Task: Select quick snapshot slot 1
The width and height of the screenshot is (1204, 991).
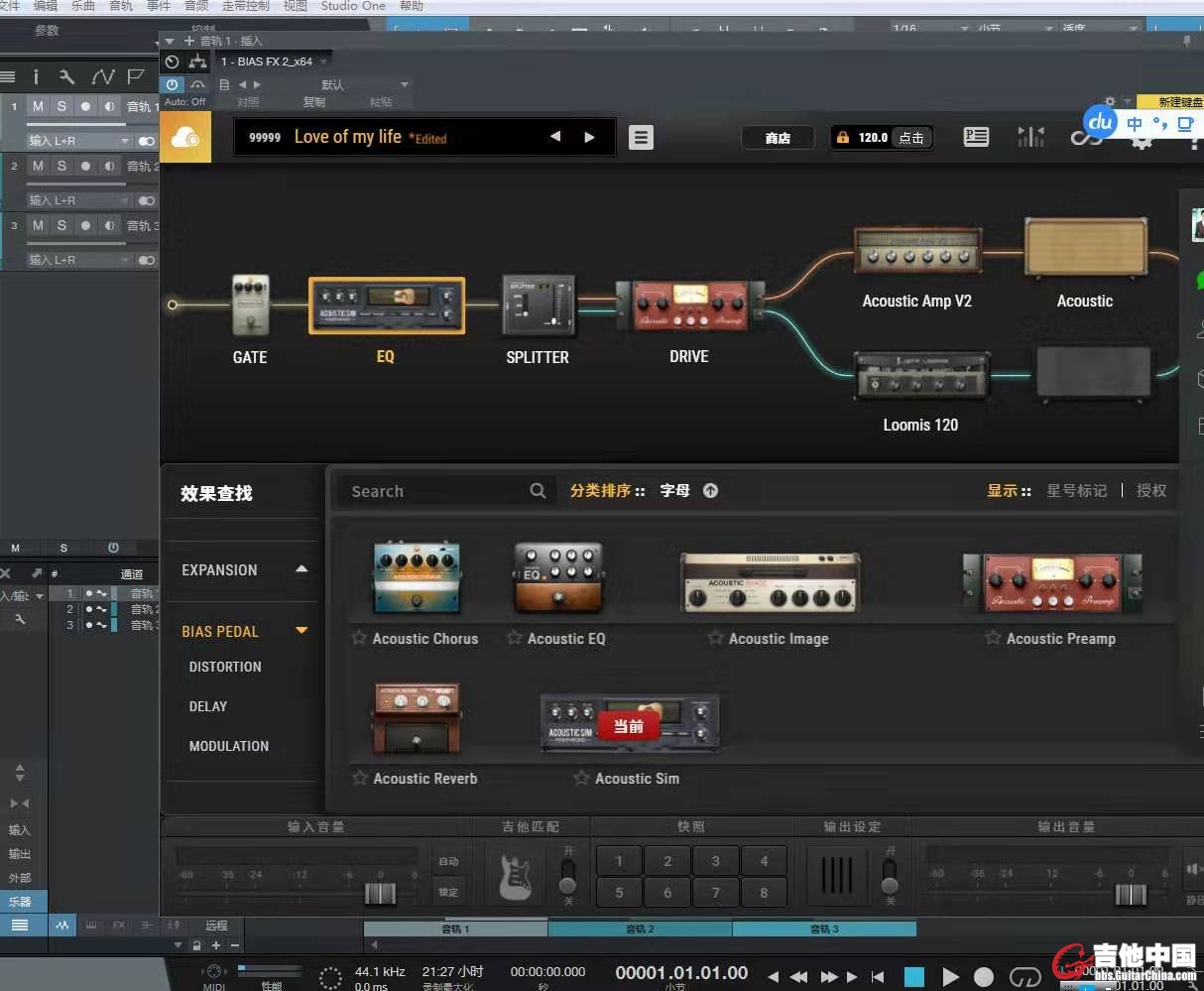Action: pos(619,861)
